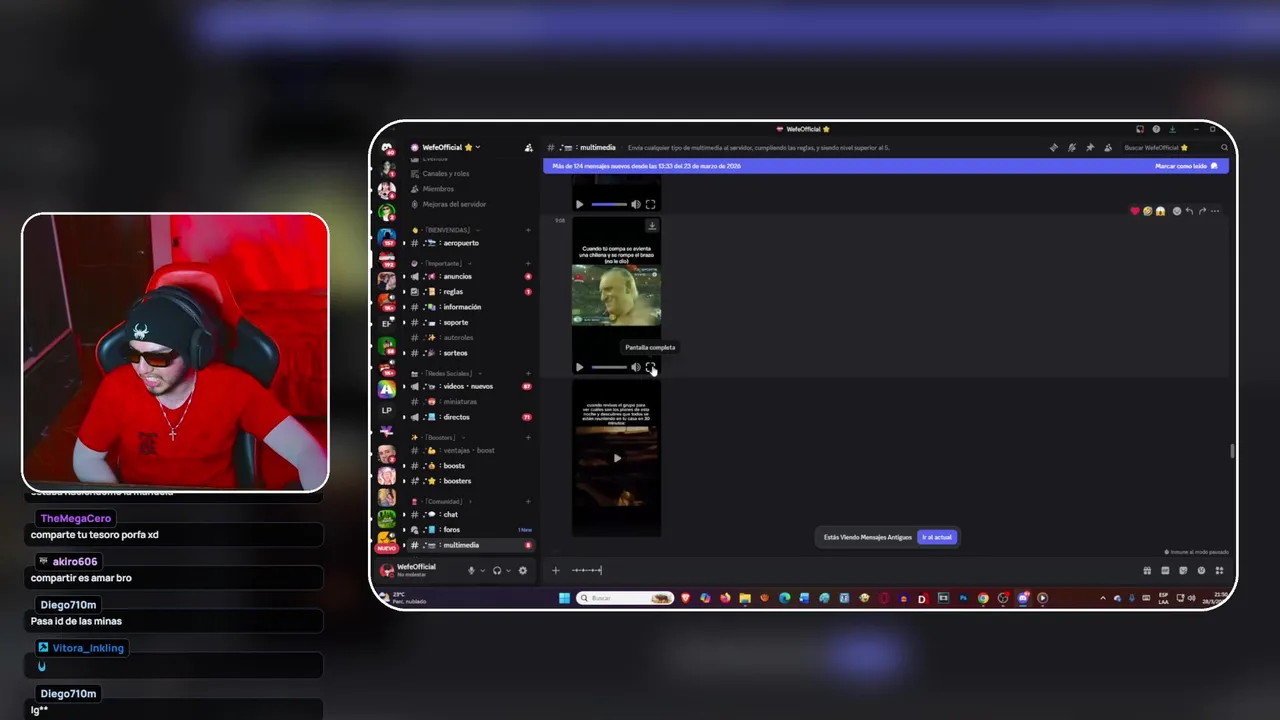Click the invite people icon beside WefeOfficial
1280x720 pixels.
pos(529,147)
